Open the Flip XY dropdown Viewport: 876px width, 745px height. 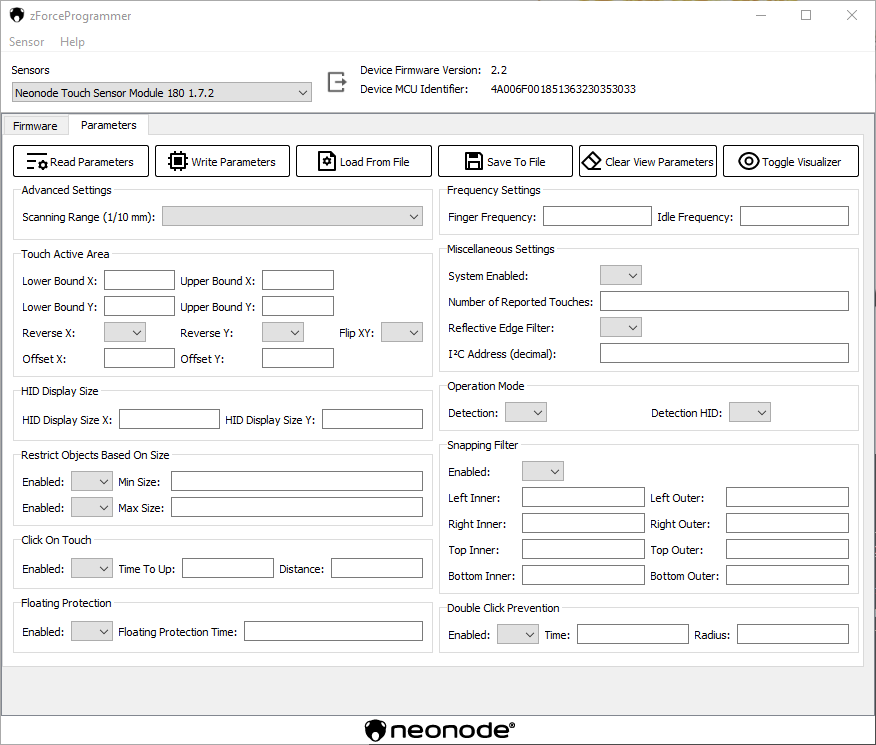[x=401, y=333]
